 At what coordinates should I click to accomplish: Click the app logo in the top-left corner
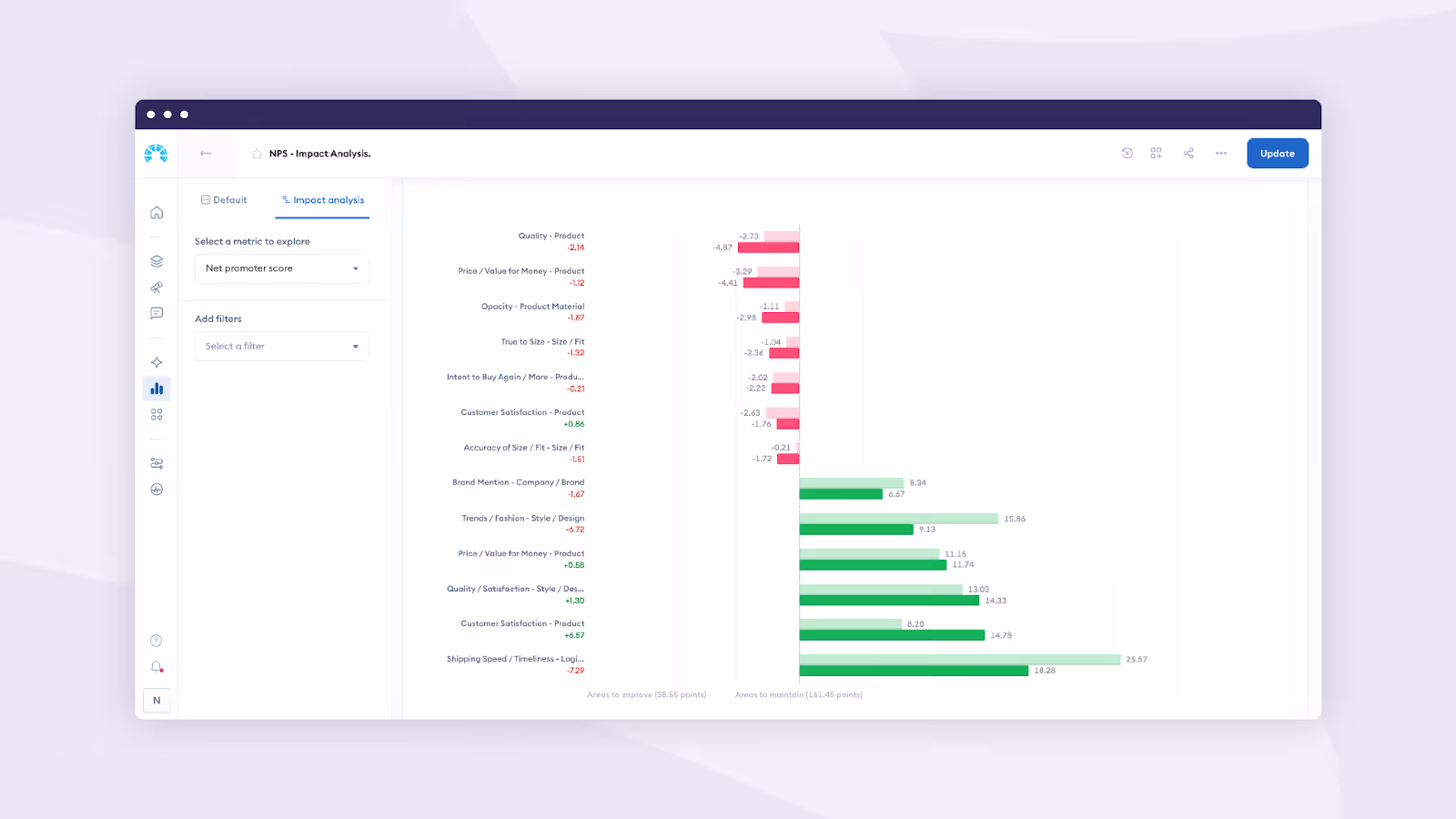click(x=156, y=154)
